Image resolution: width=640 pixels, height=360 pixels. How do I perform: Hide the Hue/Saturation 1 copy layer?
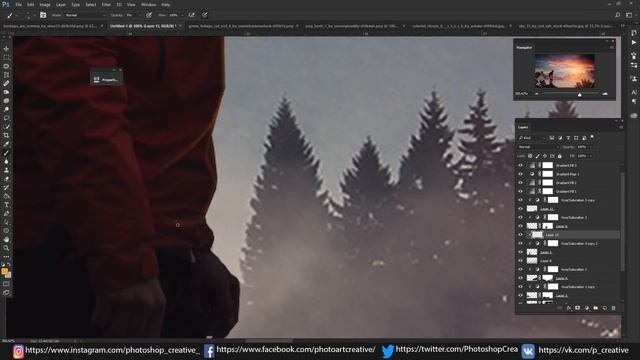coord(520,287)
